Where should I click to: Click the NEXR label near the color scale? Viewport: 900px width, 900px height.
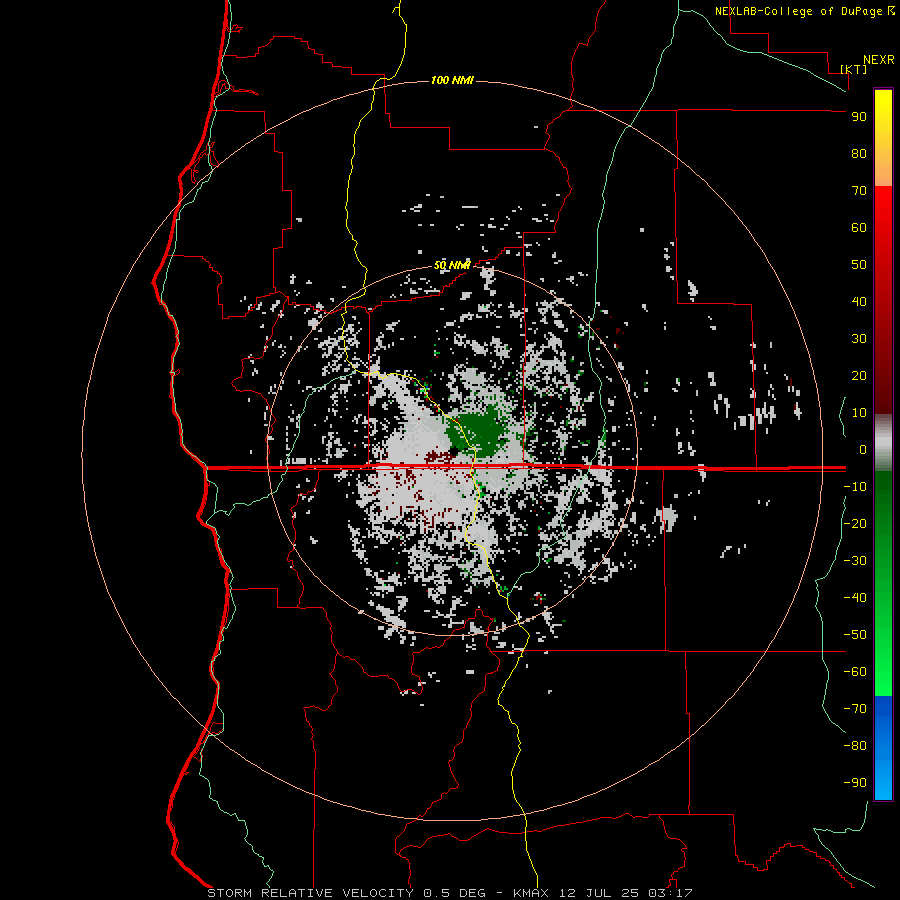tap(879, 60)
